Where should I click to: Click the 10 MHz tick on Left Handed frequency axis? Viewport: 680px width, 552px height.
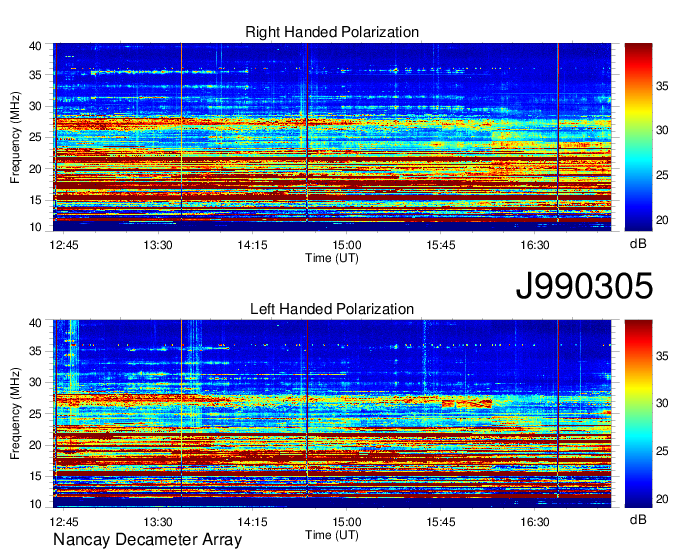click(x=35, y=504)
